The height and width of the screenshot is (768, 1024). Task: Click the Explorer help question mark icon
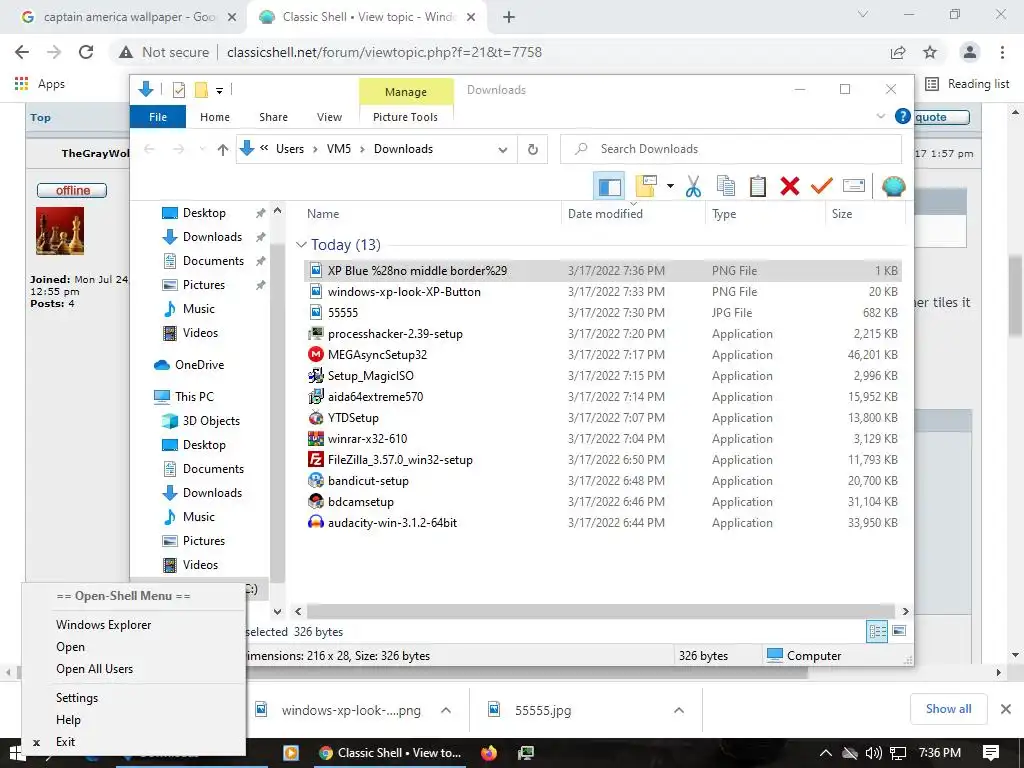click(x=903, y=116)
